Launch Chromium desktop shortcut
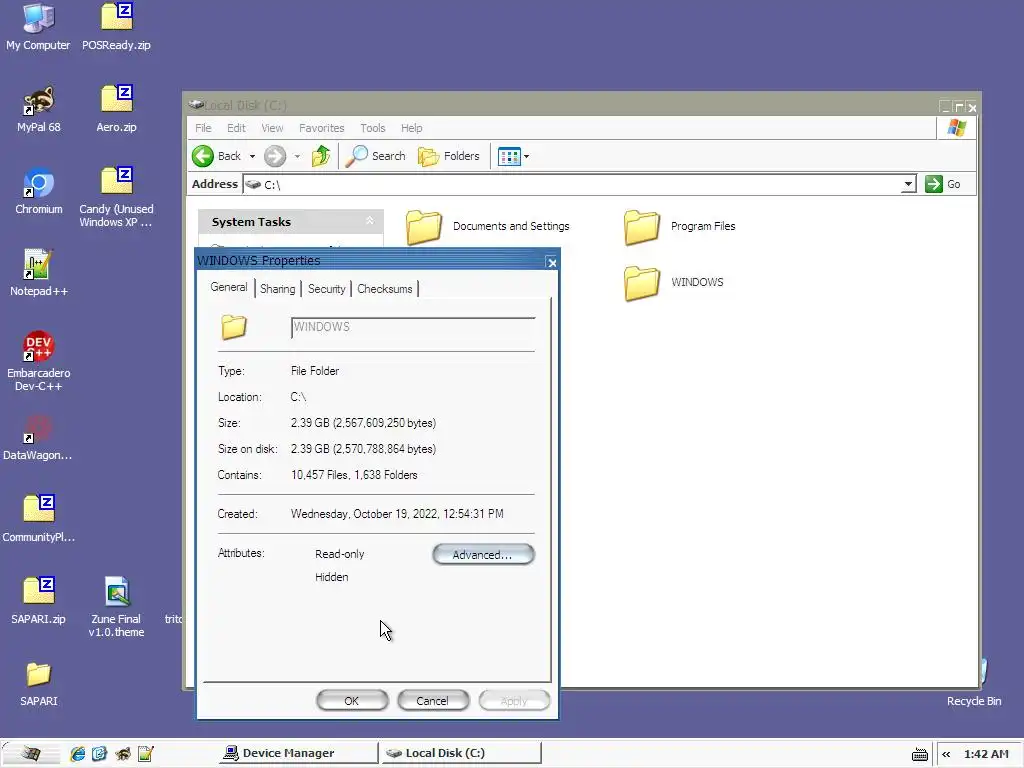 tap(39, 191)
